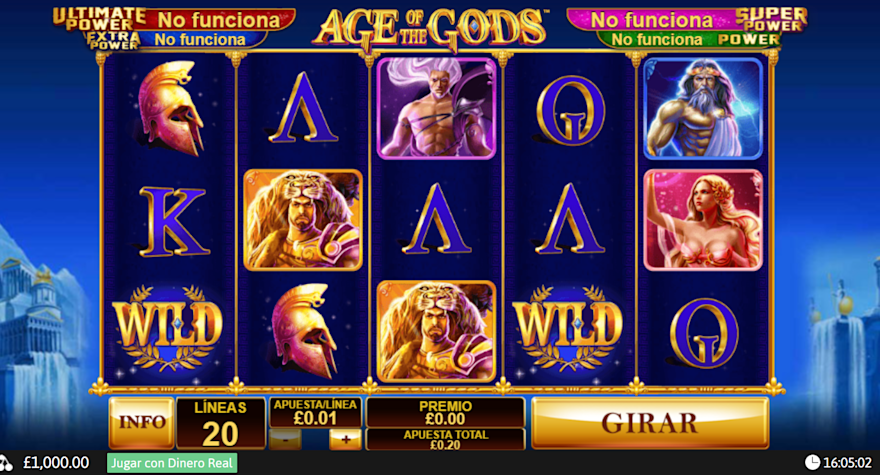Select the Zeus symbol on reel five
The width and height of the screenshot is (880, 475).
[x=703, y=108]
